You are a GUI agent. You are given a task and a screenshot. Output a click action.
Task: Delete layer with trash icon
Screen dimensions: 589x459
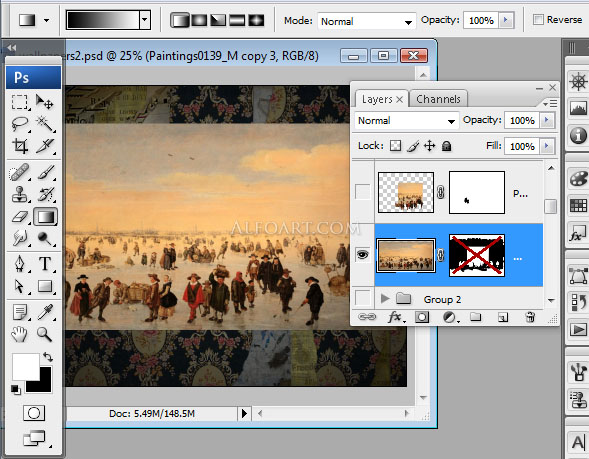pyautogui.click(x=530, y=317)
